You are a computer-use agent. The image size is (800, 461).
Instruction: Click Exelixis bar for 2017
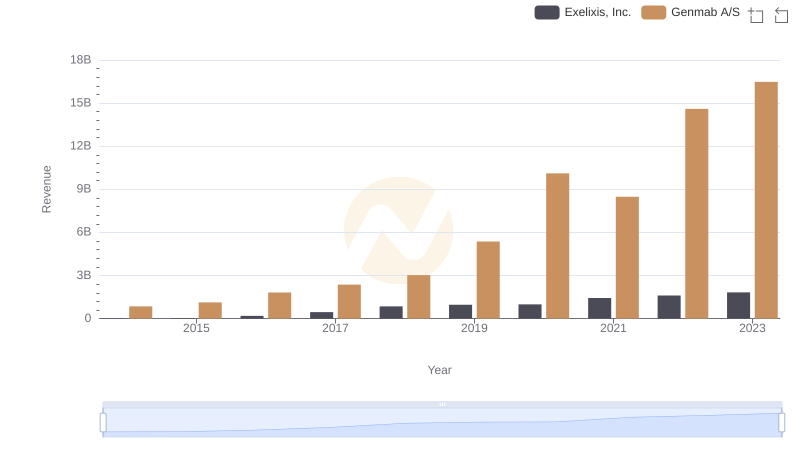click(x=321, y=315)
